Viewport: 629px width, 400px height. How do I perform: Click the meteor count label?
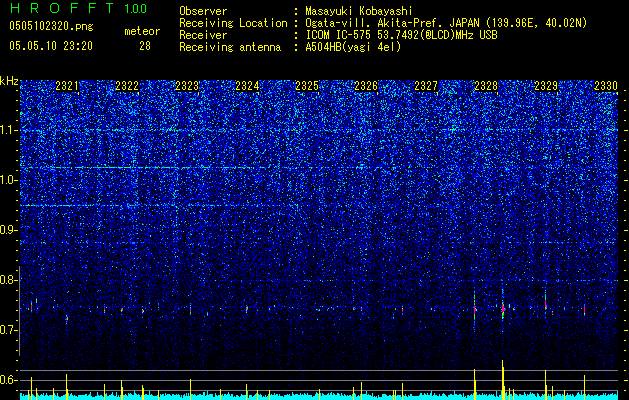coord(142,31)
